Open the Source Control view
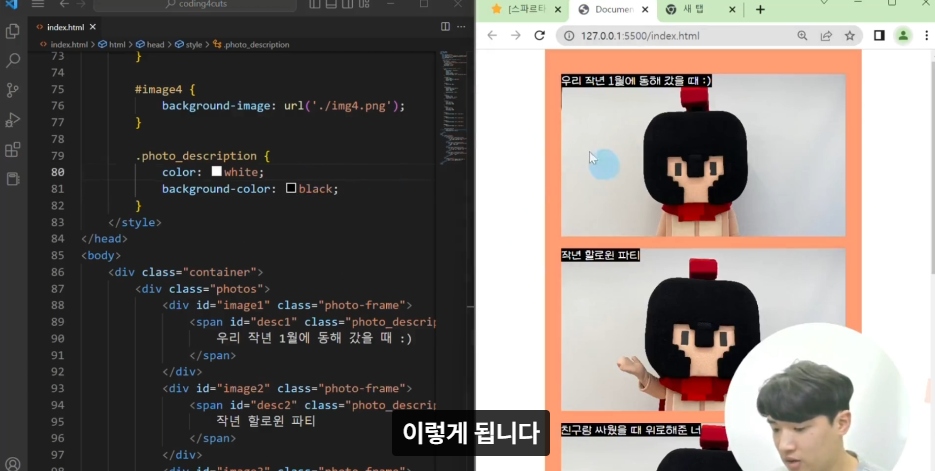This screenshot has height=471, width=935. tap(13, 89)
